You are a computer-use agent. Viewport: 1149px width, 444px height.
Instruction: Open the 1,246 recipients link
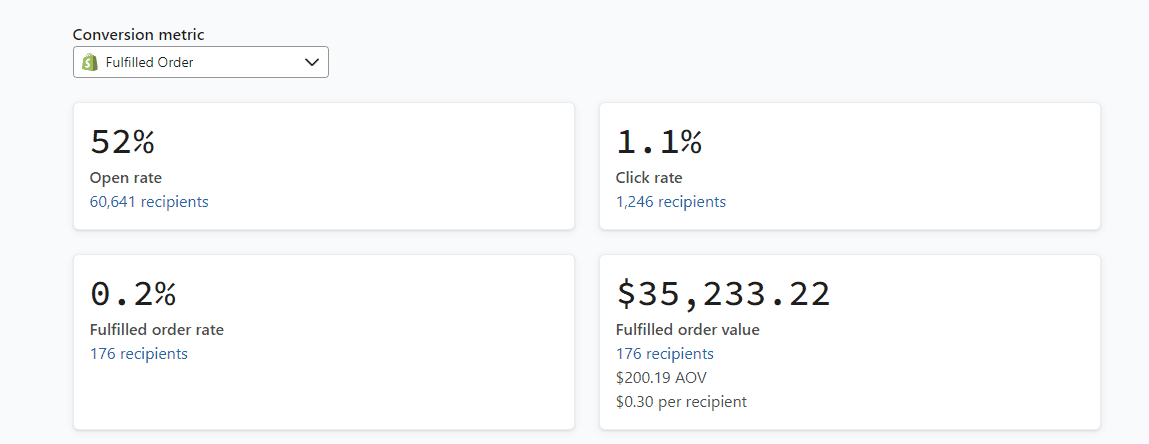[x=671, y=202]
